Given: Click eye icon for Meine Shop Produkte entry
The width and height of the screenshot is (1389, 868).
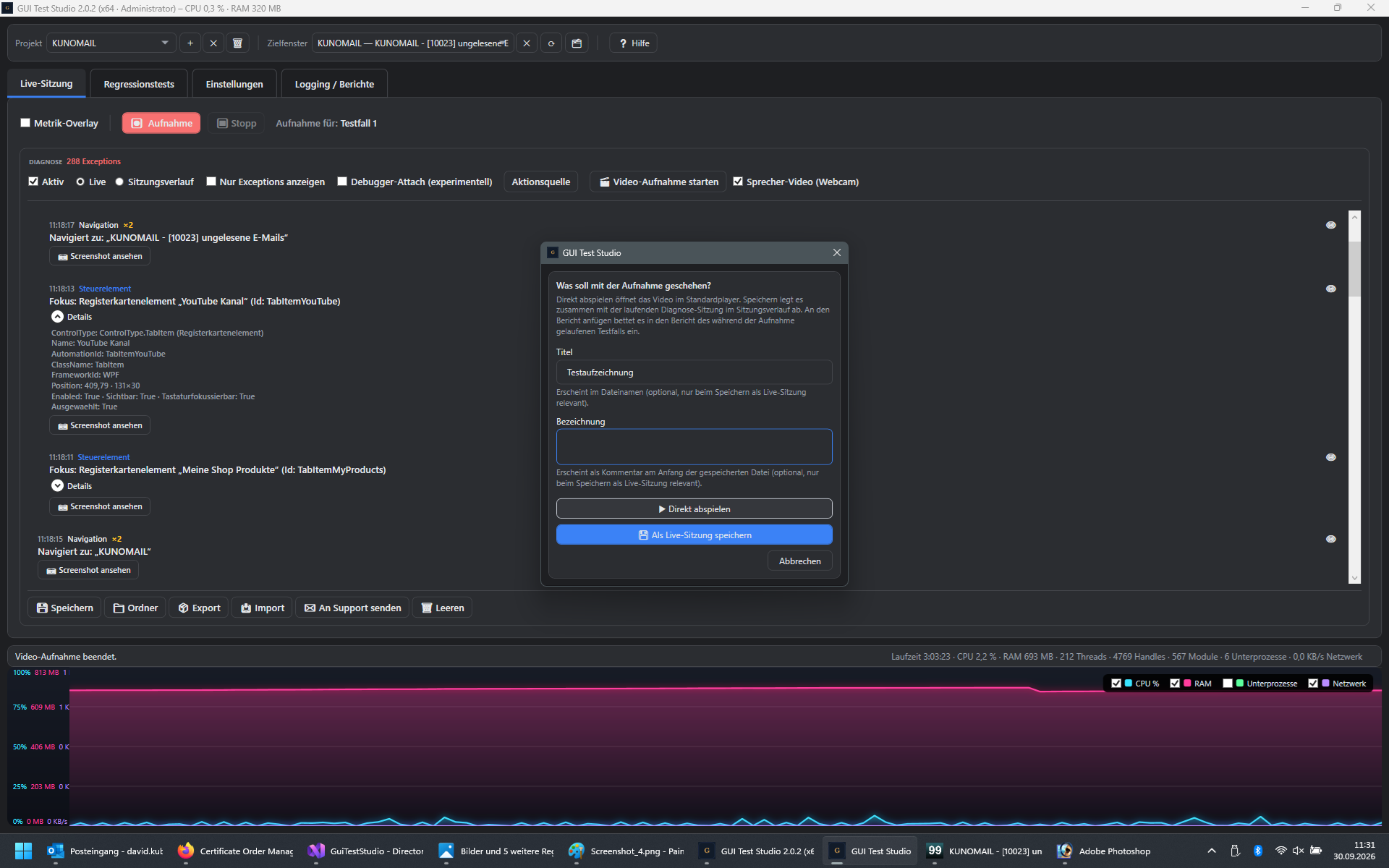Looking at the screenshot, I should pyautogui.click(x=1330, y=457).
